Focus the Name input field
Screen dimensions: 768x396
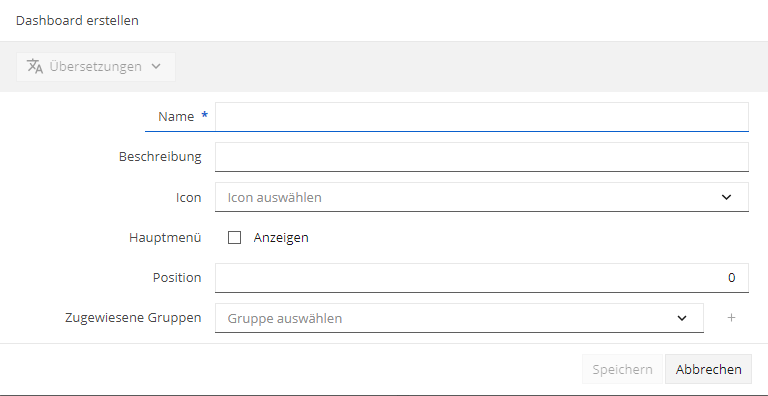coord(481,117)
